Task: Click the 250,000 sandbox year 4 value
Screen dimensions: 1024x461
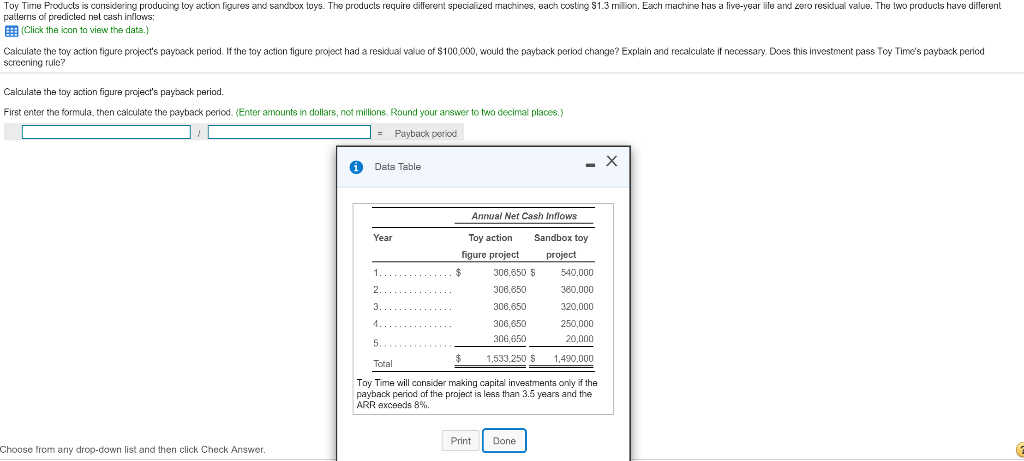Action: click(577, 324)
